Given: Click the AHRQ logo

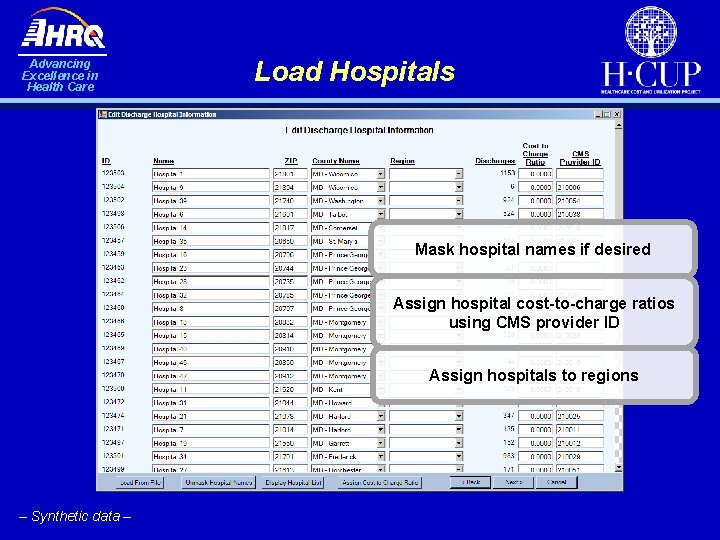Looking at the screenshot, I should pyautogui.click(x=63, y=29).
